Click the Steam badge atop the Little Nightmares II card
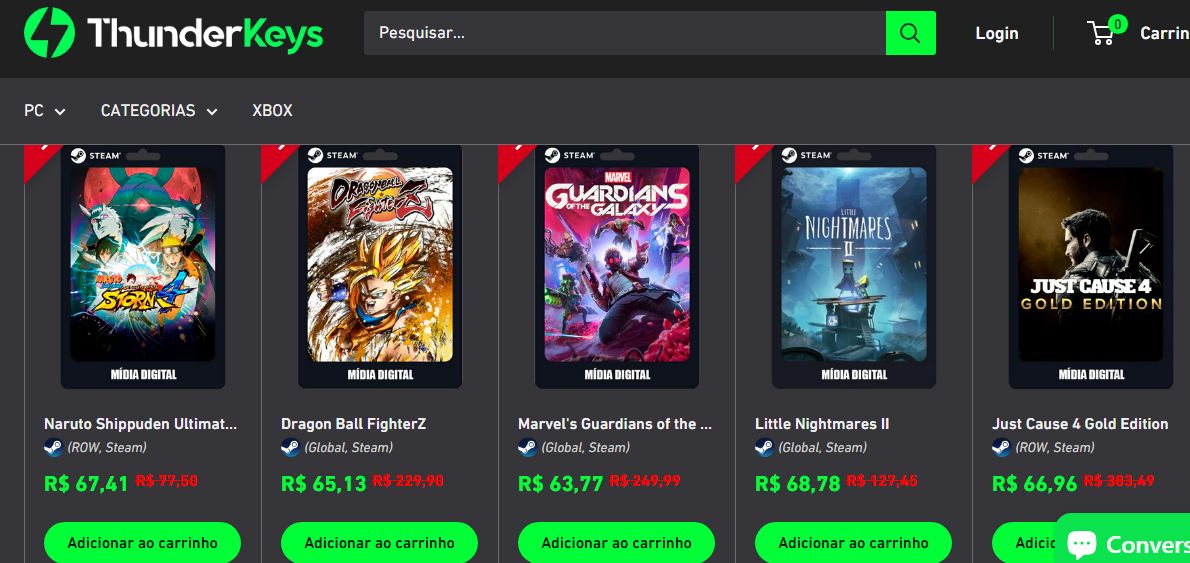Image resolution: width=1190 pixels, height=563 pixels. pos(806,156)
